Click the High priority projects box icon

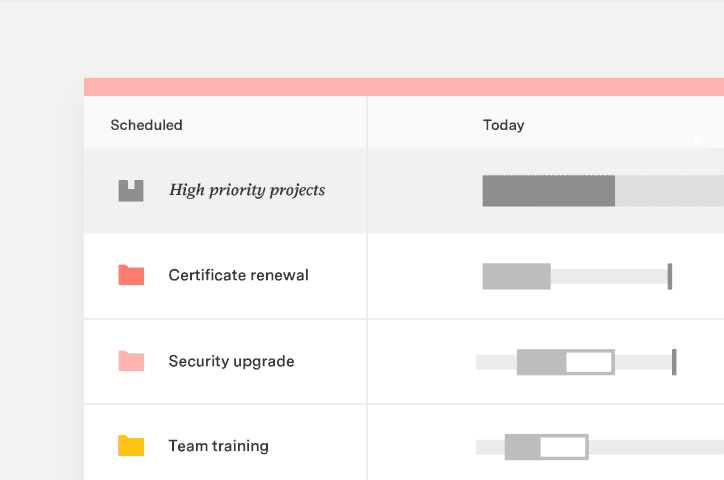tap(131, 190)
